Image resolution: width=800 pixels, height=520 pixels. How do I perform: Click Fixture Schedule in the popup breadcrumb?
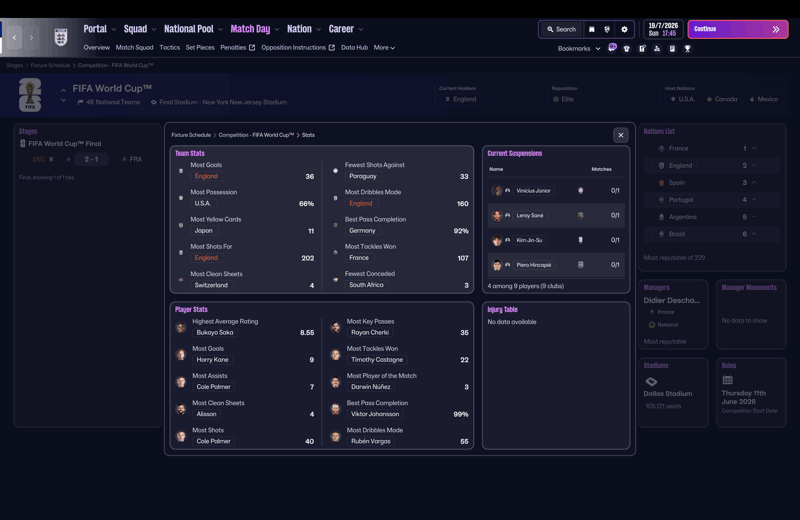click(191, 135)
